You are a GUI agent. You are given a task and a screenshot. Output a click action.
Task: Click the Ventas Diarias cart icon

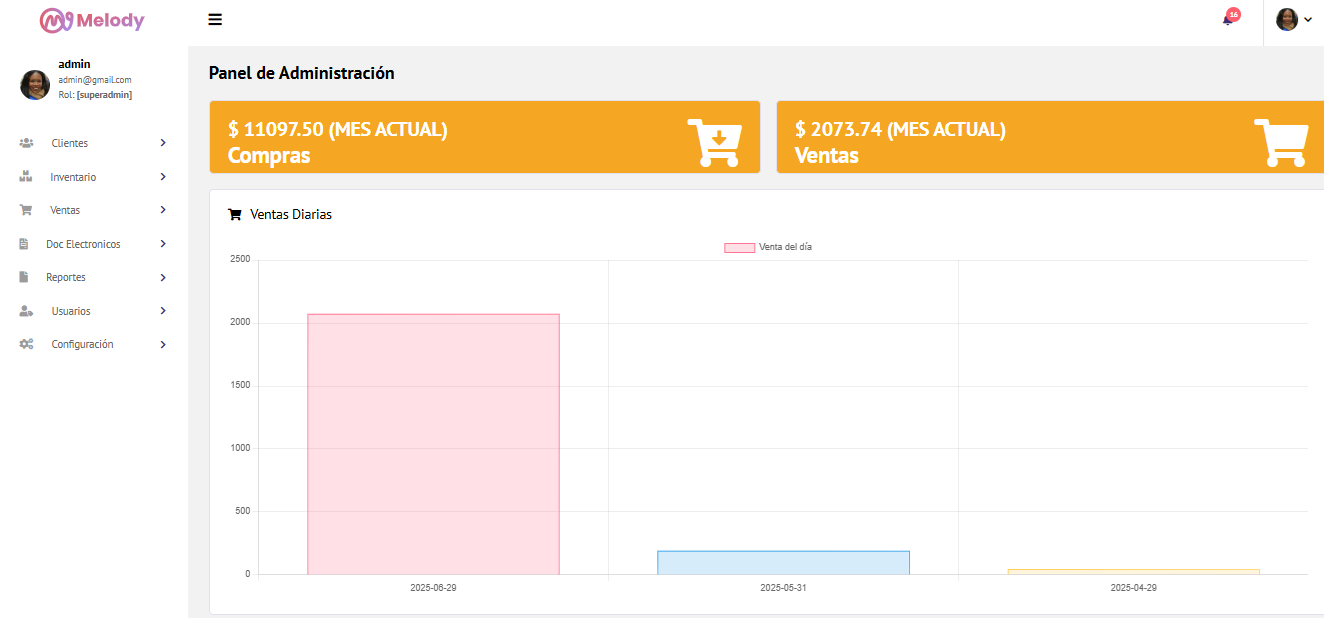click(235, 214)
